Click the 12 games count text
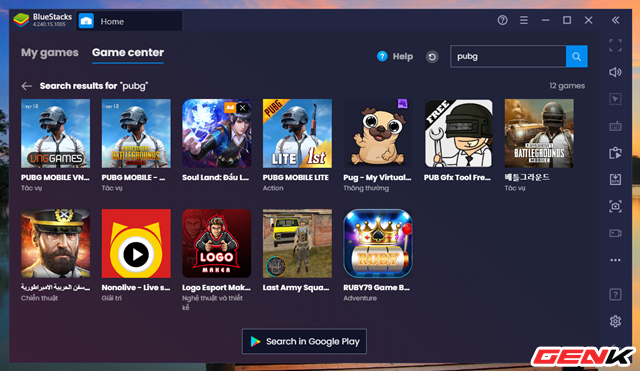The width and height of the screenshot is (640, 371). pyautogui.click(x=567, y=86)
